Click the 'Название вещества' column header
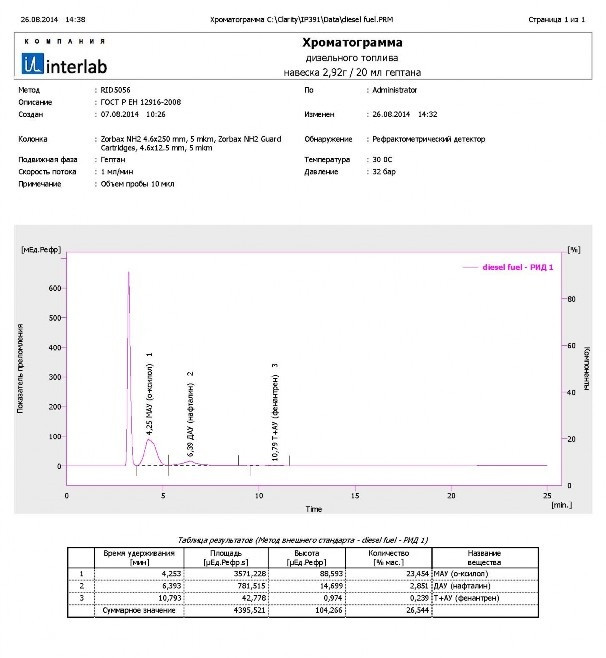This screenshot has width=606, height=658. pos(484,558)
